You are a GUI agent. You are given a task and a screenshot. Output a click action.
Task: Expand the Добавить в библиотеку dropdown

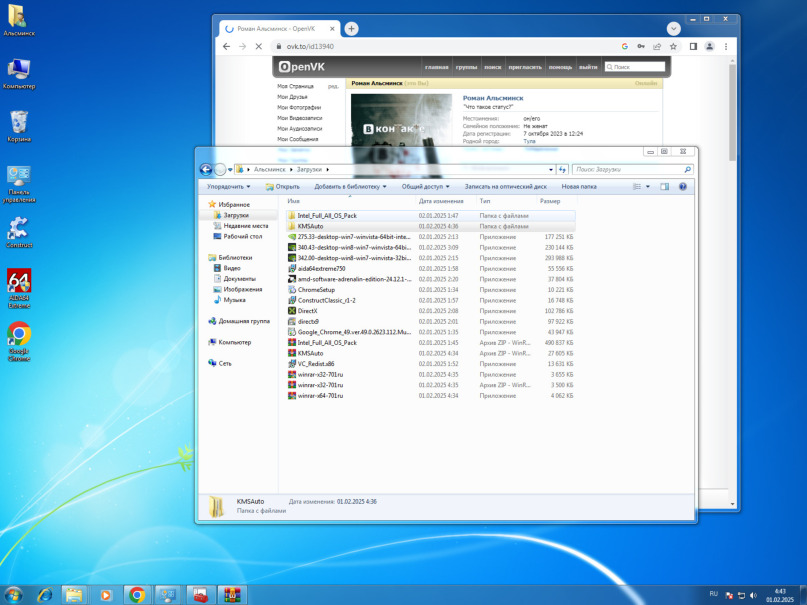(x=350, y=186)
